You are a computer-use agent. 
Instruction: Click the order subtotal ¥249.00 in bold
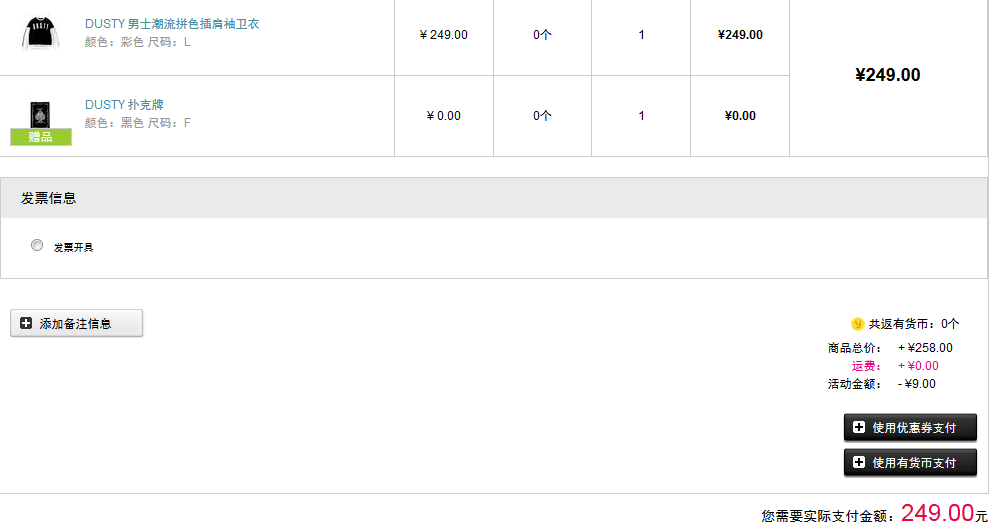point(887,75)
